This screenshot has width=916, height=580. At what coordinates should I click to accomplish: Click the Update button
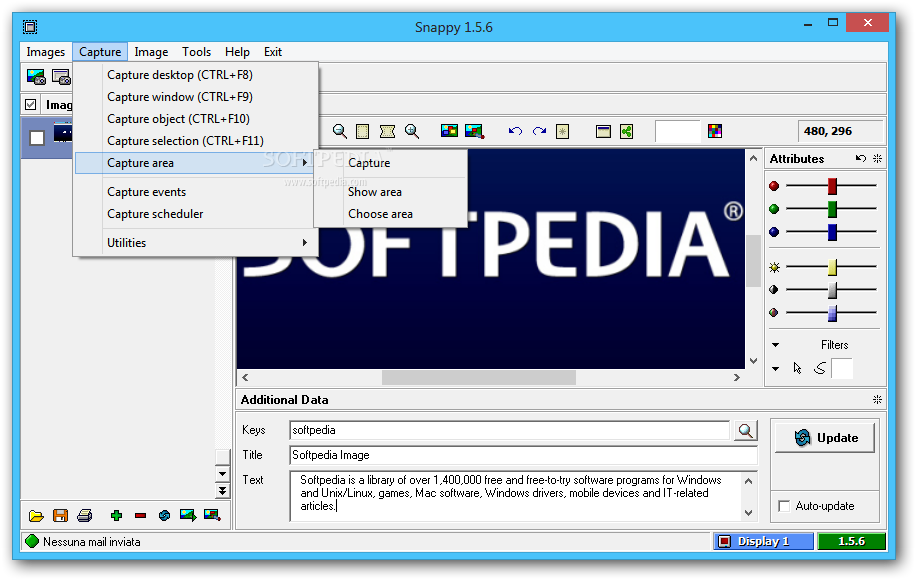pyautogui.click(x=824, y=437)
